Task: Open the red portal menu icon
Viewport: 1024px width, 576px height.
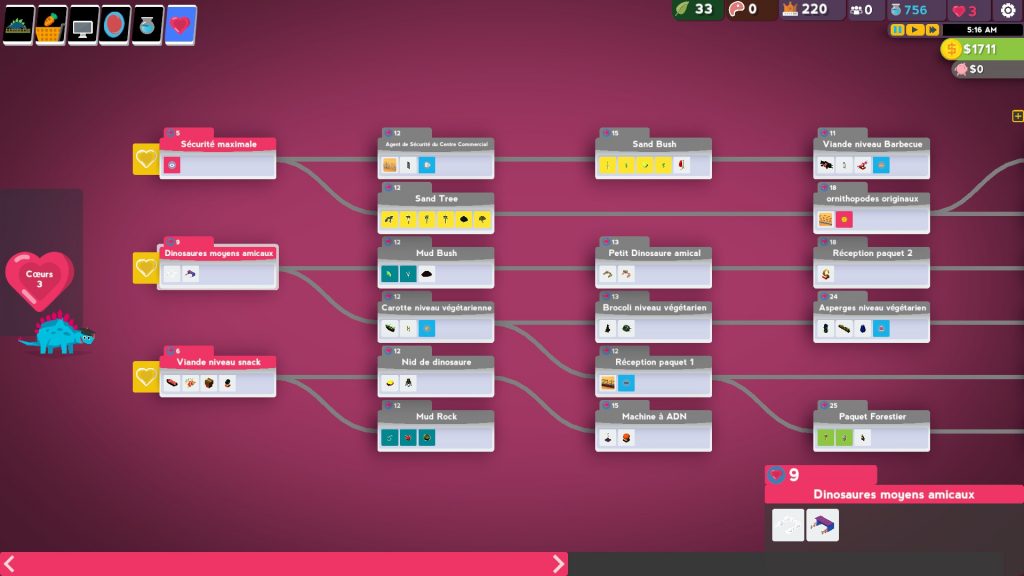Action: coord(116,25)
